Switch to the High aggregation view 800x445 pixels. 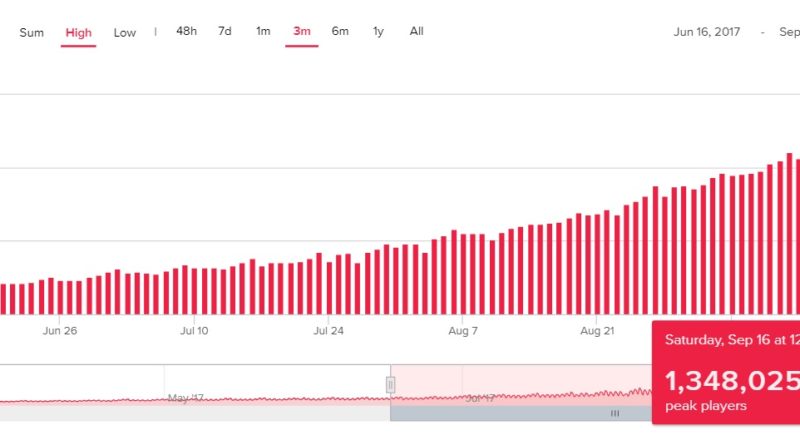coord(78,32)
